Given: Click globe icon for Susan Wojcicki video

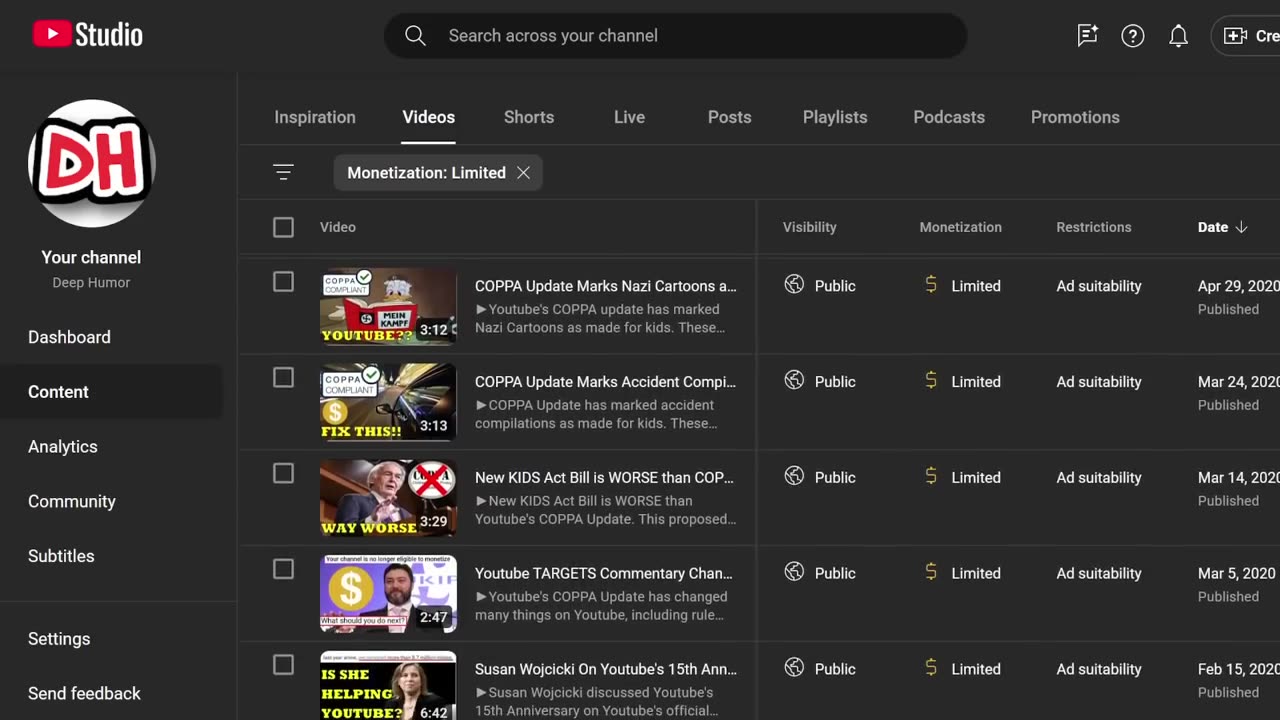Looking at the screenshot, I should click(x=794, y=669).
